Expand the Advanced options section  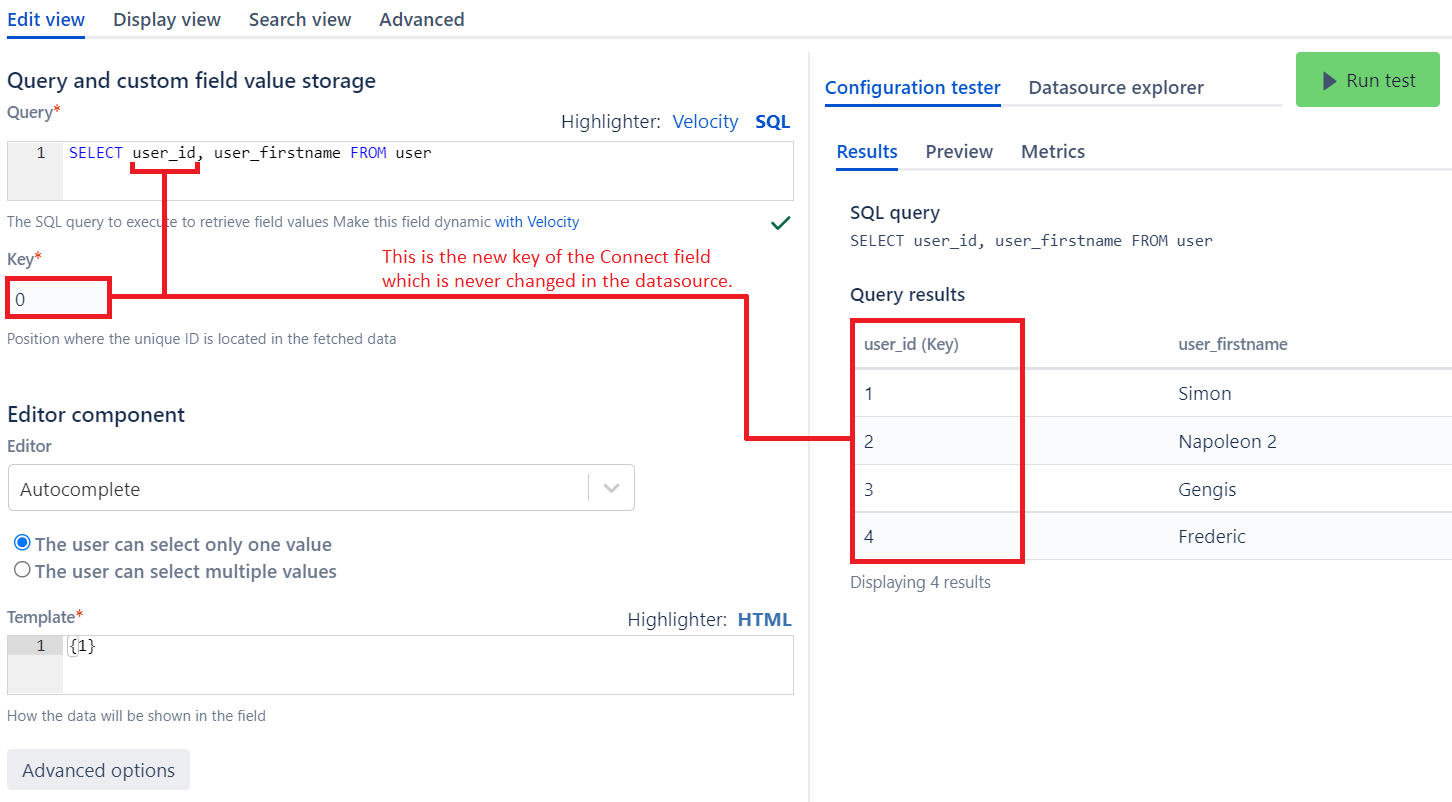(x=98, y=770)
